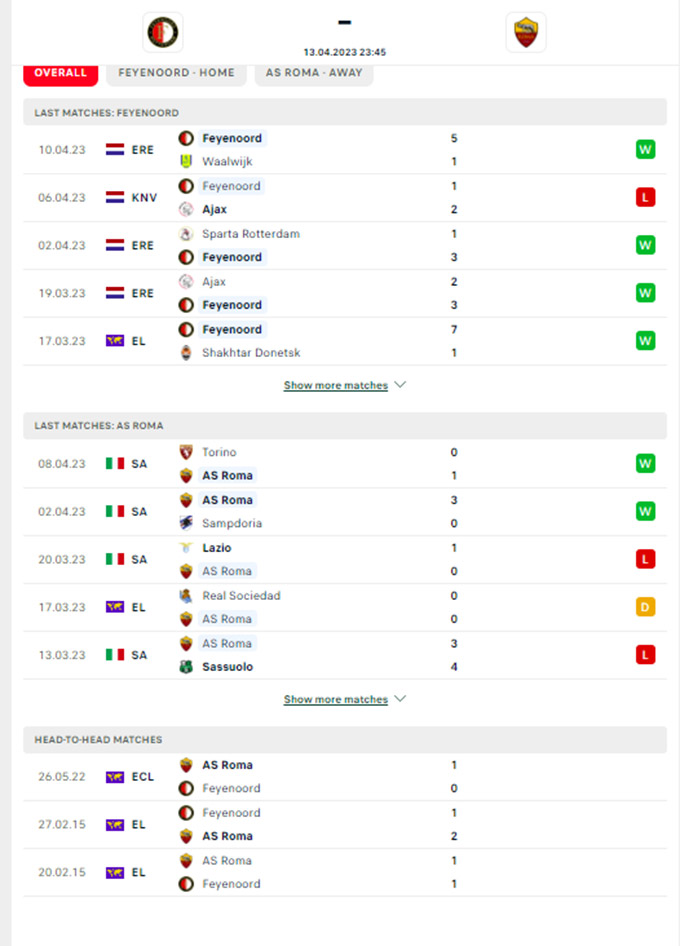Image resolution: width=680 pixels, height=946 pixels.
Task: Switch to Feyenoord - Home tab
Action: (x=176, y=74)
